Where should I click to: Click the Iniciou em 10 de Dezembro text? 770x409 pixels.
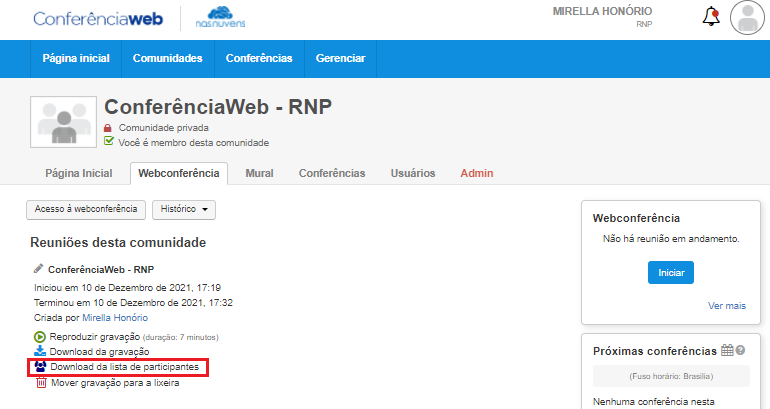coord(127,288)
